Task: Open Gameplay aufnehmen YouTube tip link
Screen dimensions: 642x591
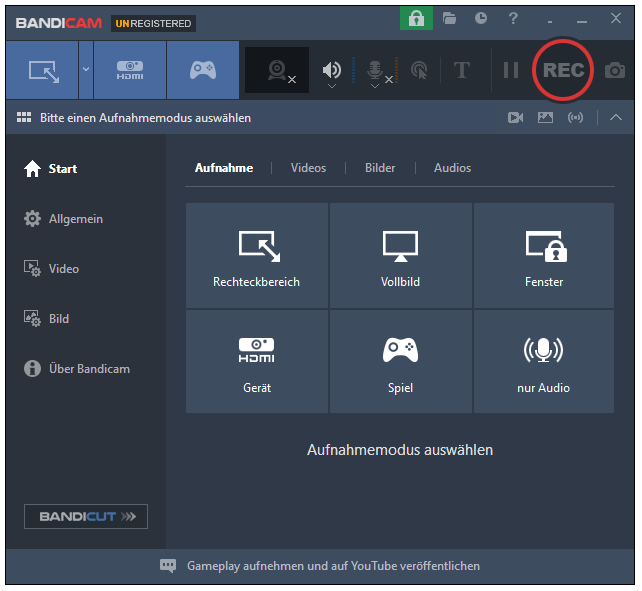Action: [333, 566]
